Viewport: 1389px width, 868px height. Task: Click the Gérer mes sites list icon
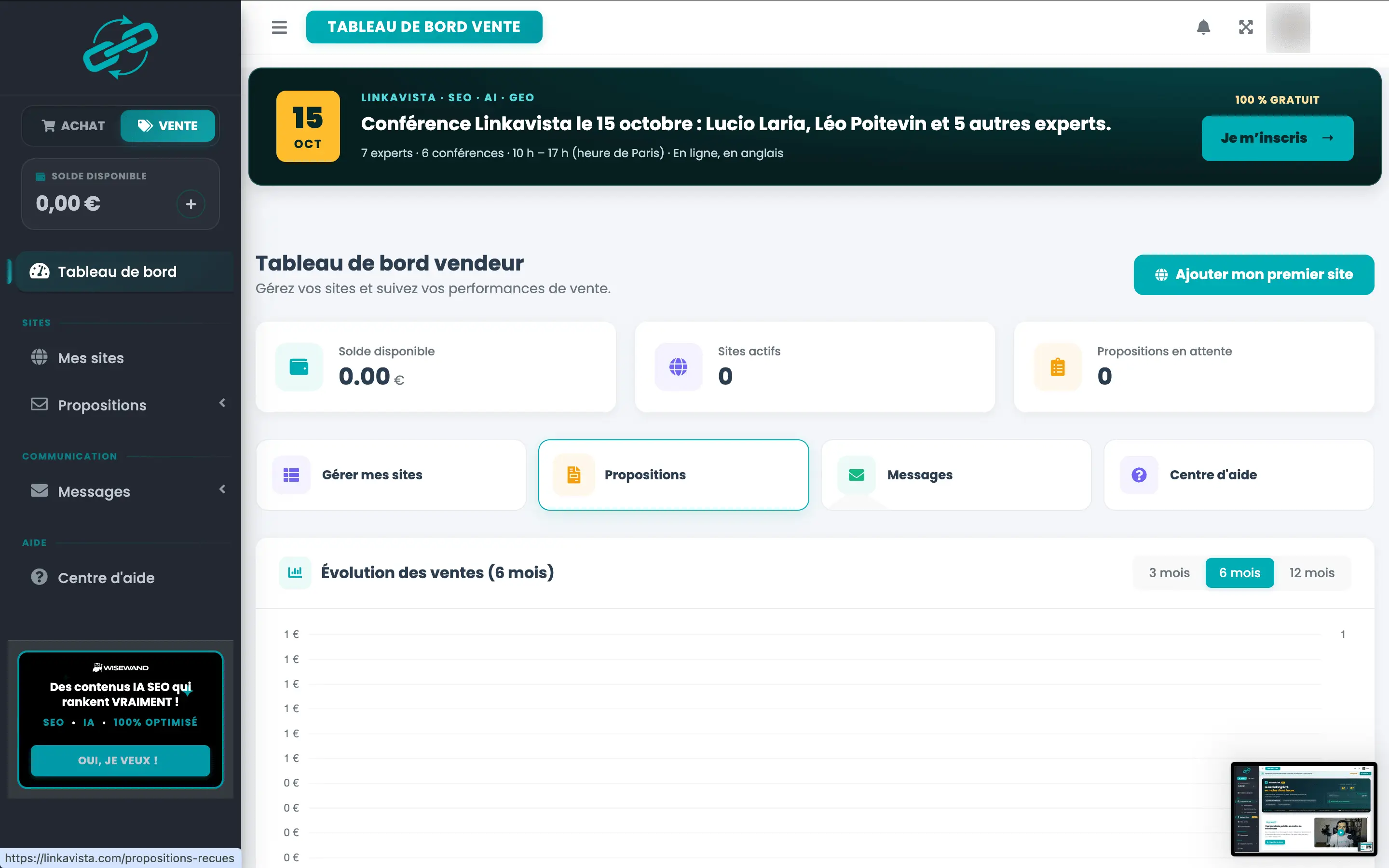coord(292,475)
